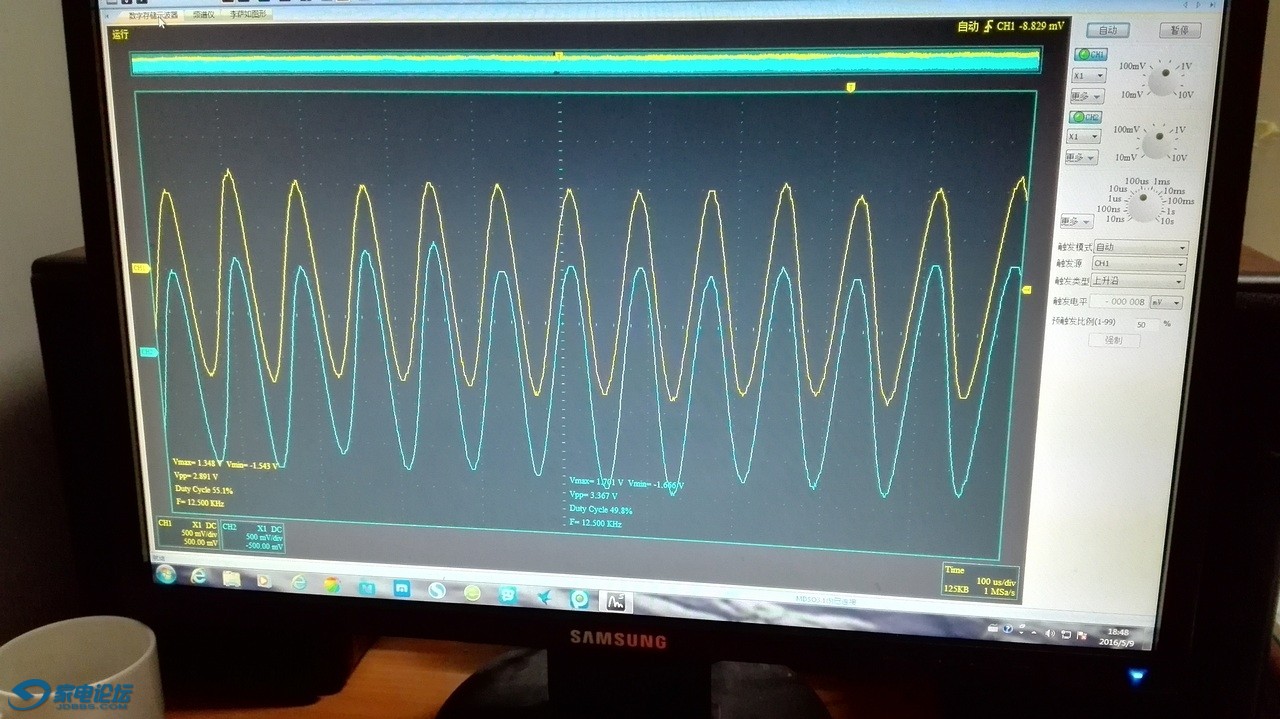This screenshot has height=719, width=1280.
Task: Open the 李萨如图形 Lissajous tab
Action: [248, 15]
